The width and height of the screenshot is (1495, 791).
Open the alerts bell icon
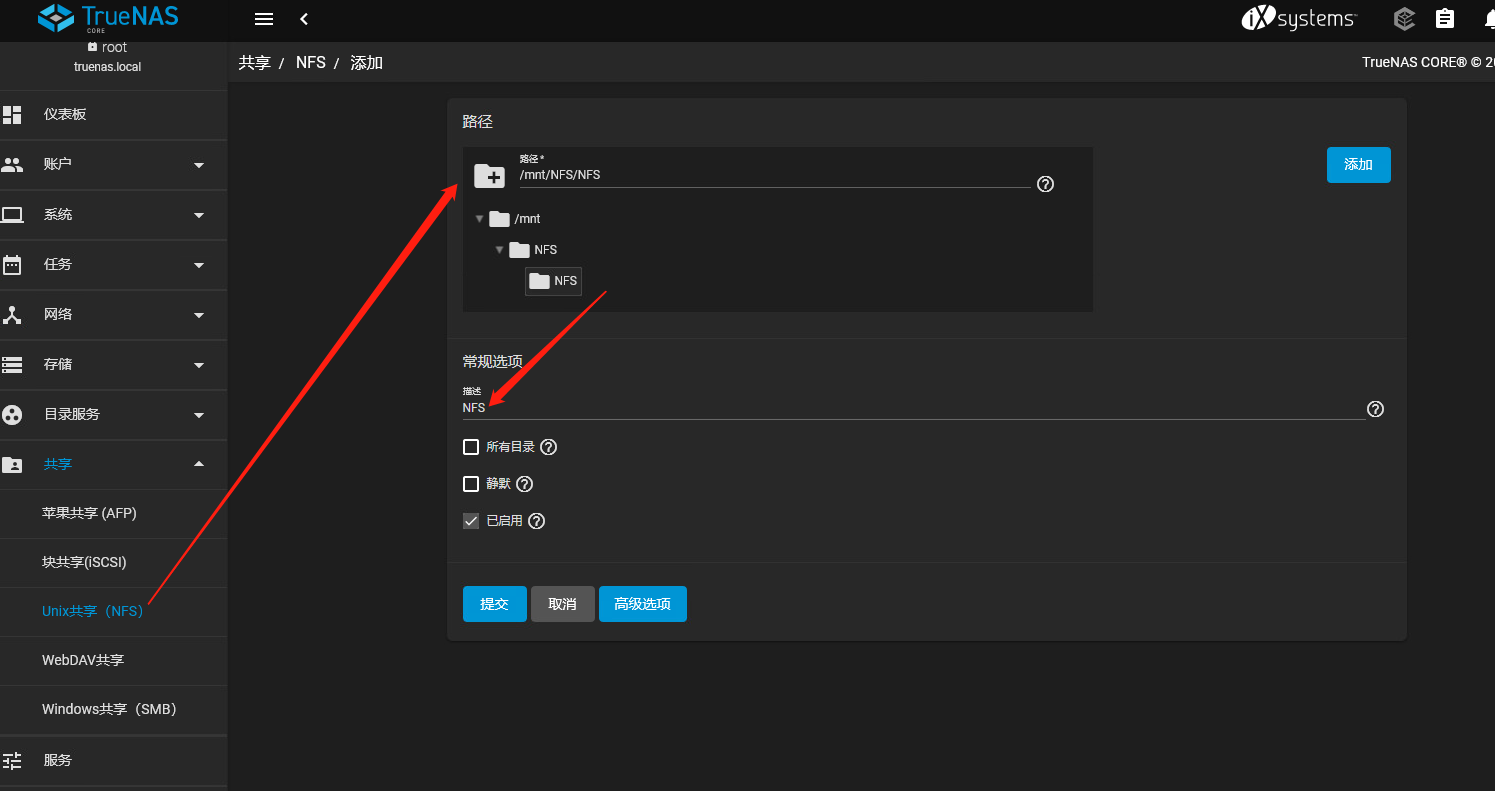coord(1488,18)
